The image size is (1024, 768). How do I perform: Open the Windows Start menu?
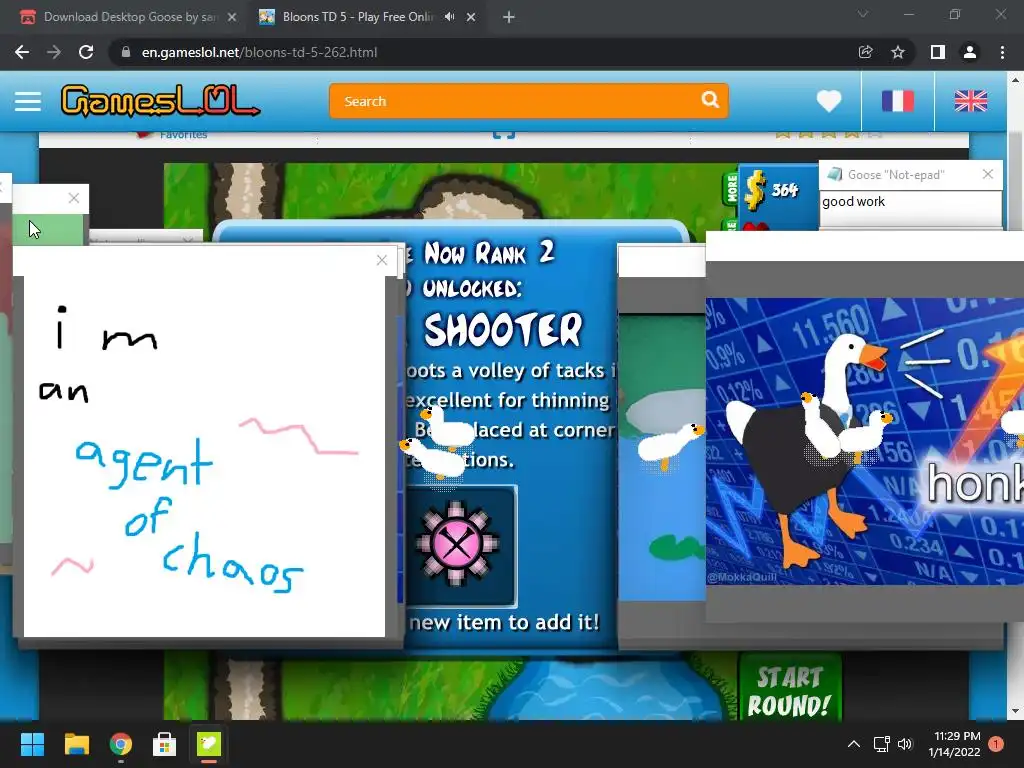[32, 744]
